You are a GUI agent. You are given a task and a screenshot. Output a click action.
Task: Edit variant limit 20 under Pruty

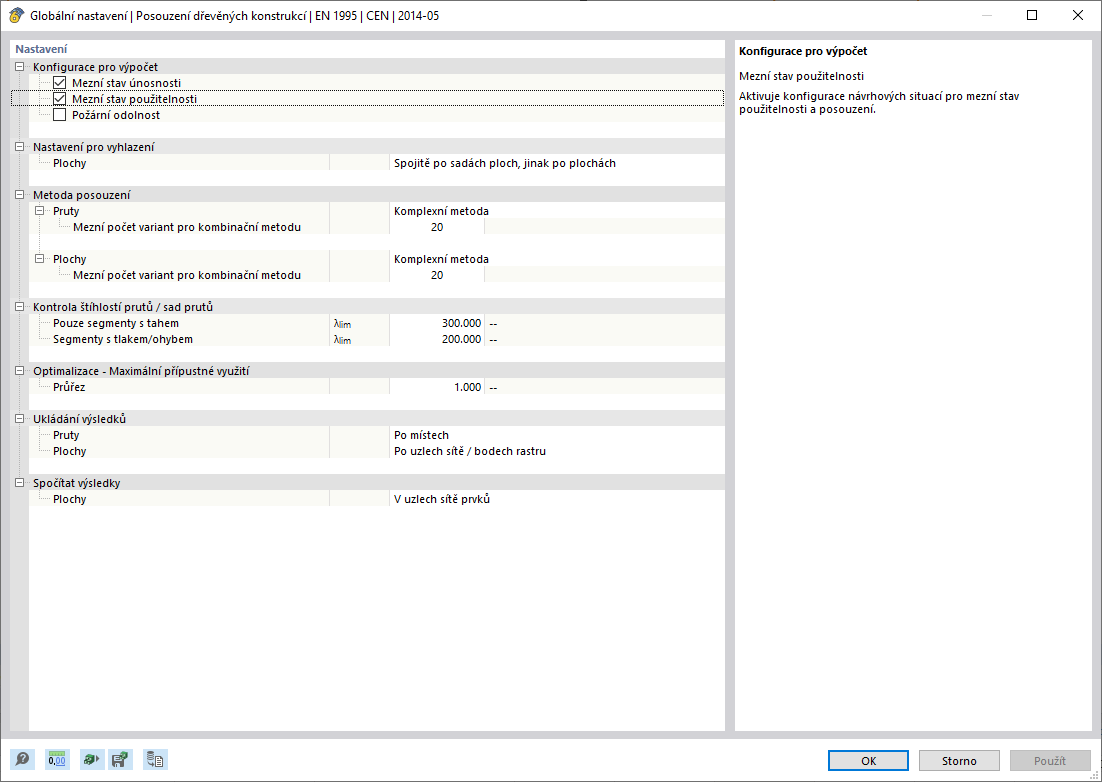pos(437,227)
